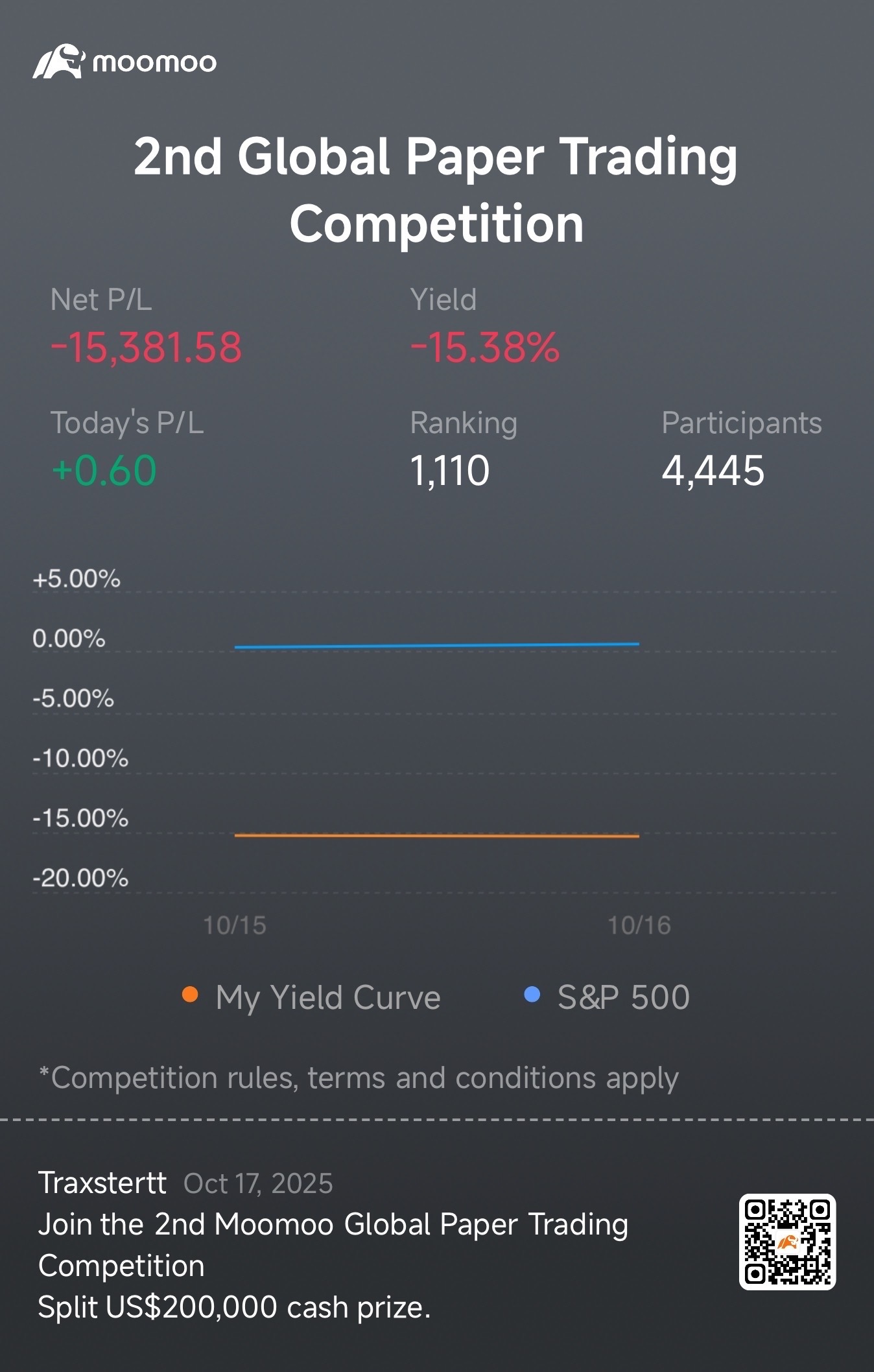The width and height of the screenshot is (874, 1372).
Task: Click the 10/15 date axis label
Action: coord(235,925)
